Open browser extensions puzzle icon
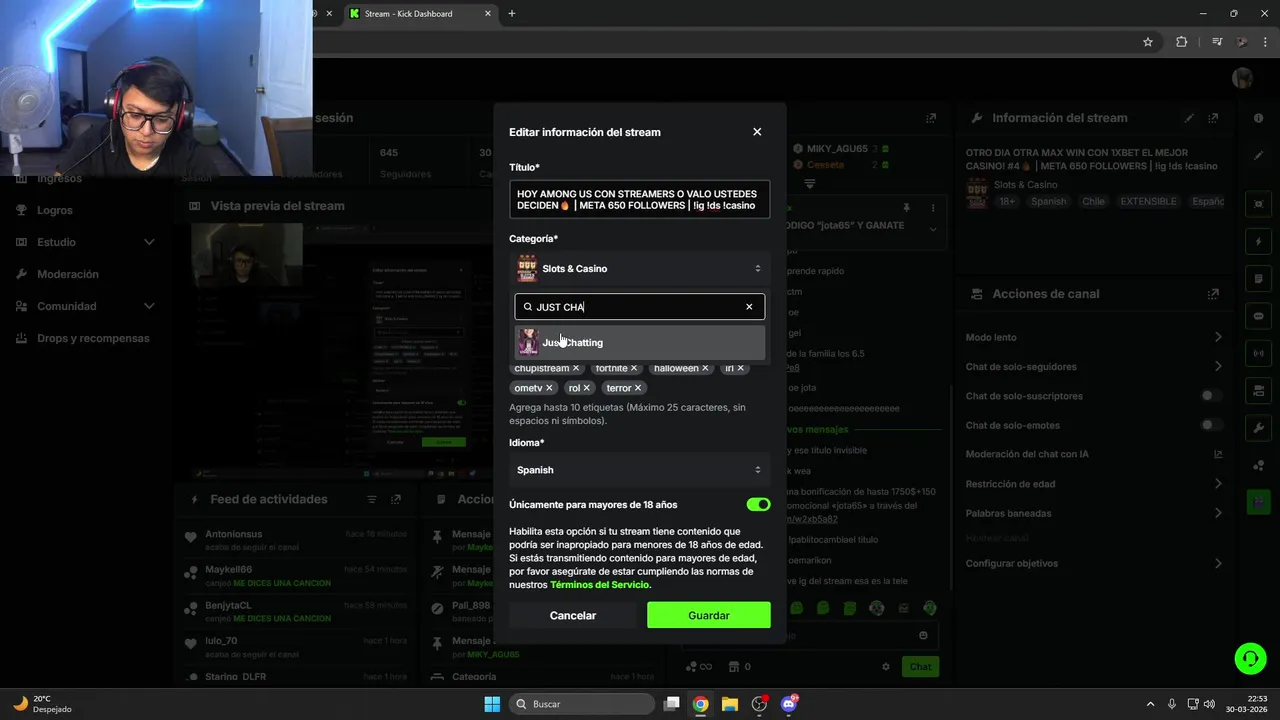This screenshot has width=1280, height=720. 1182,42
